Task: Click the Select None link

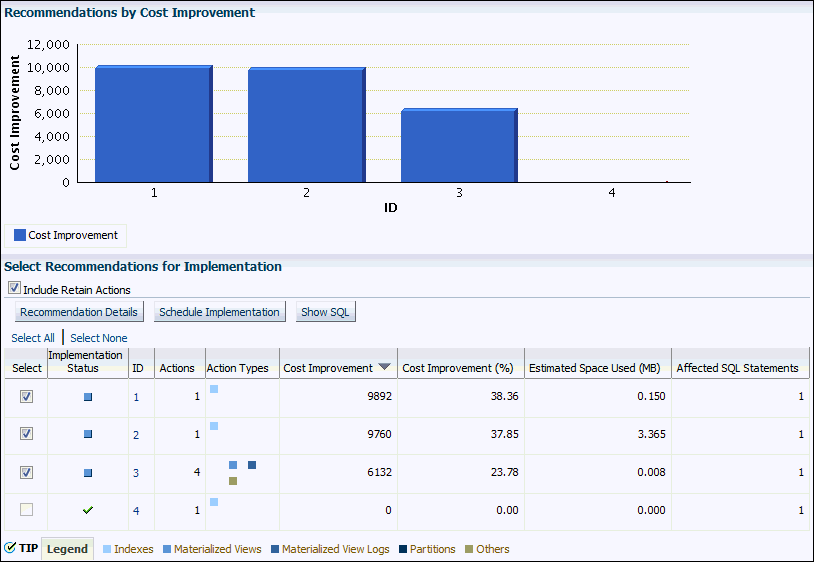Action: [99, 338]
